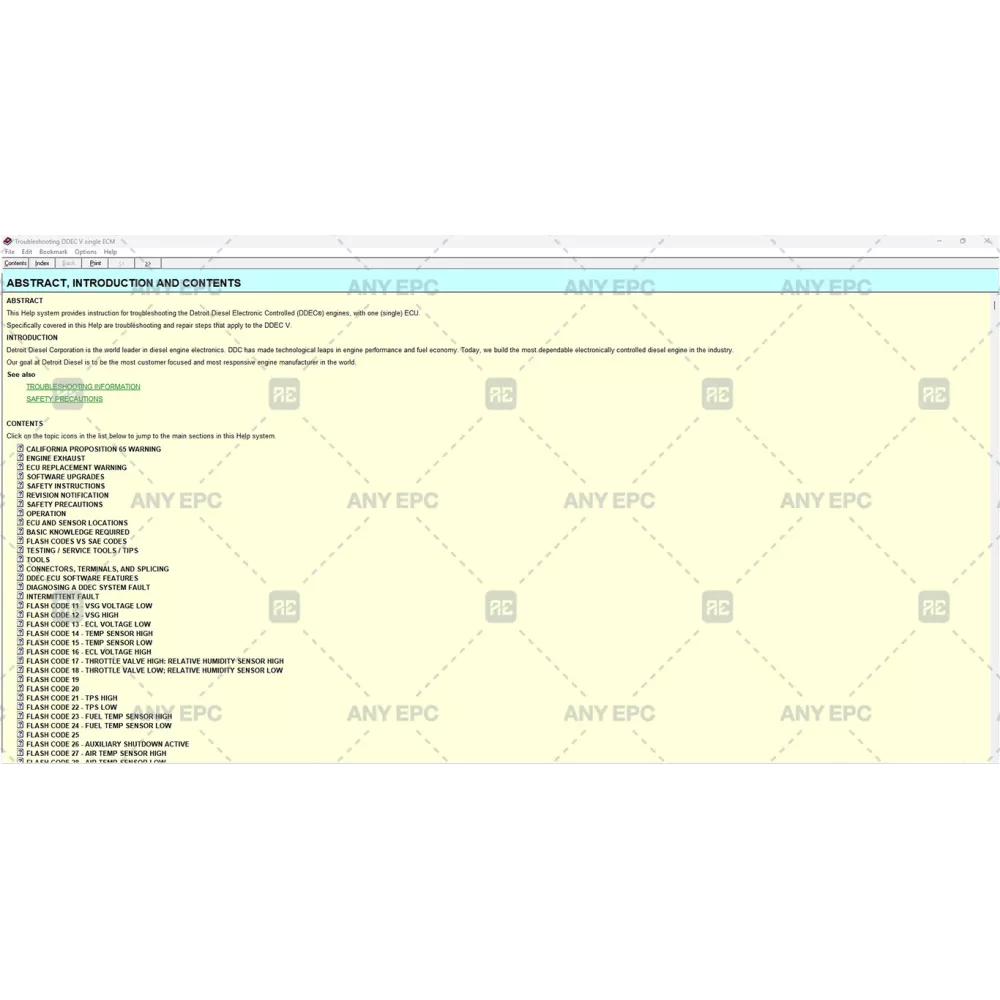Open Flash Code 11 VSG Voltage Low icon

point(20,605)
